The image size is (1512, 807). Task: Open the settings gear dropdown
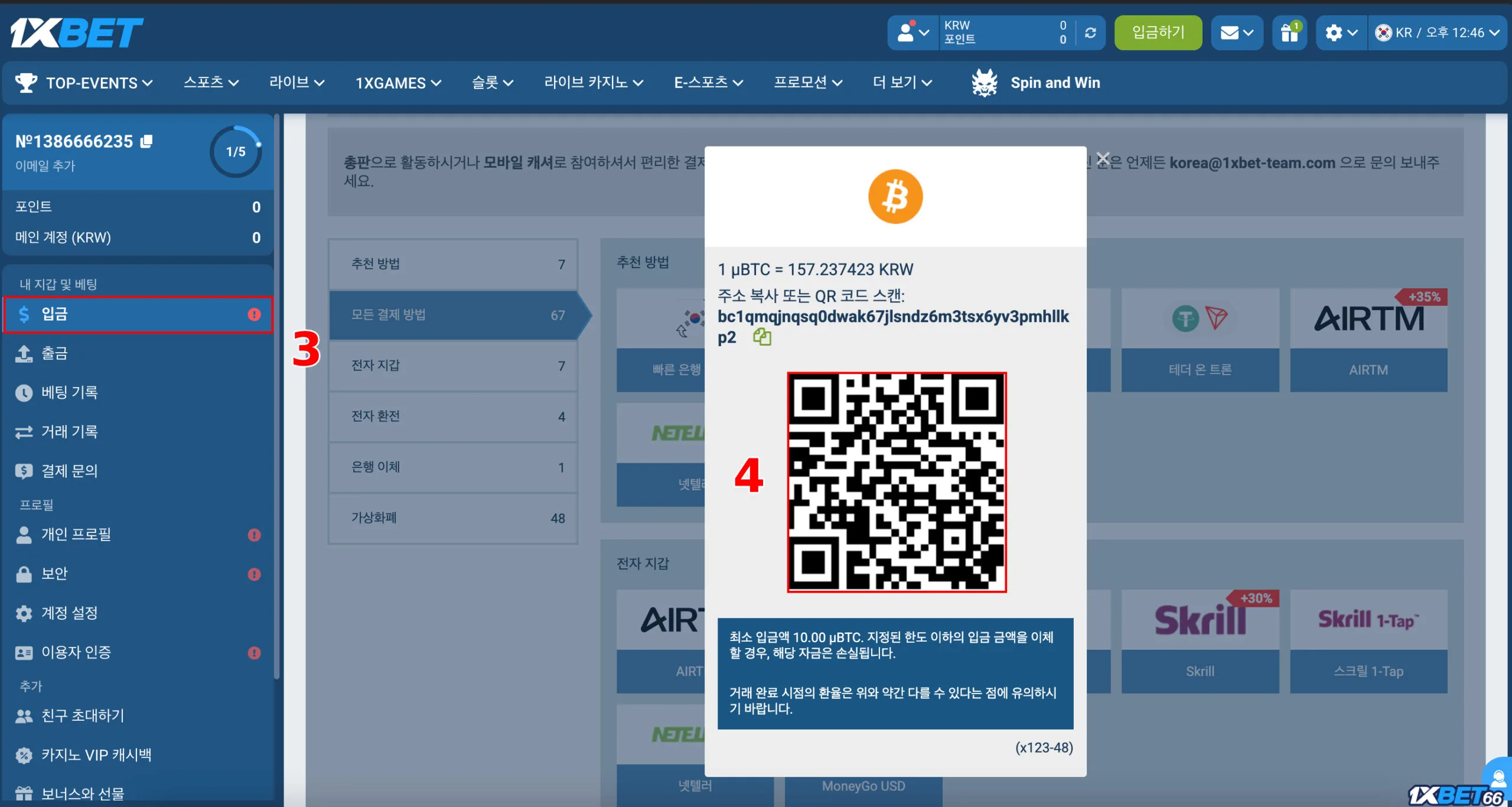1333,32
